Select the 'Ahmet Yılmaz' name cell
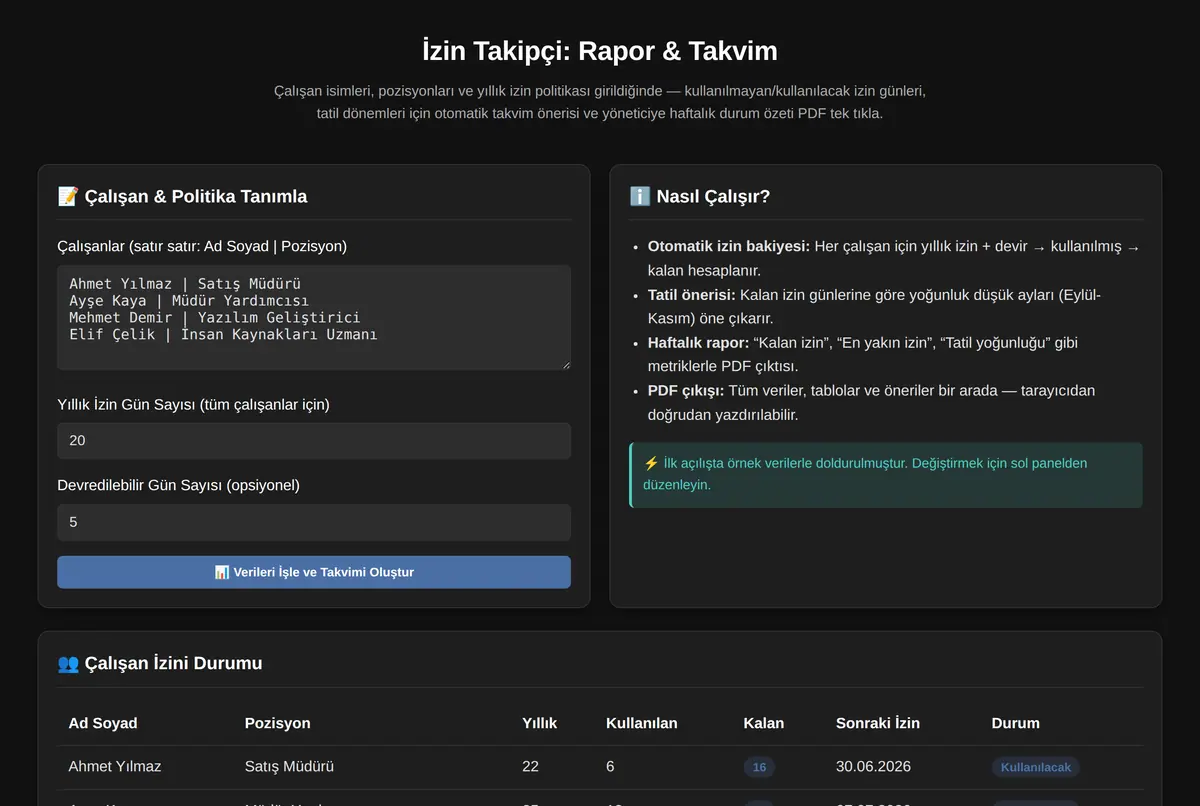Viewport: 1200px width, 806px height. [115, 767]
